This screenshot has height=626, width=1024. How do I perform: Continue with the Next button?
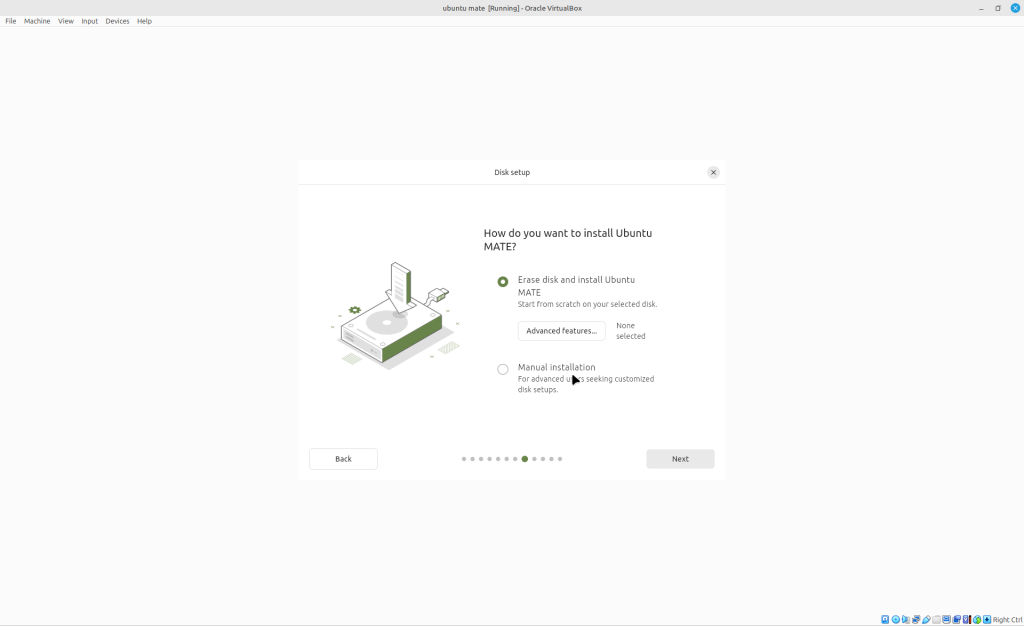[680, 459]
